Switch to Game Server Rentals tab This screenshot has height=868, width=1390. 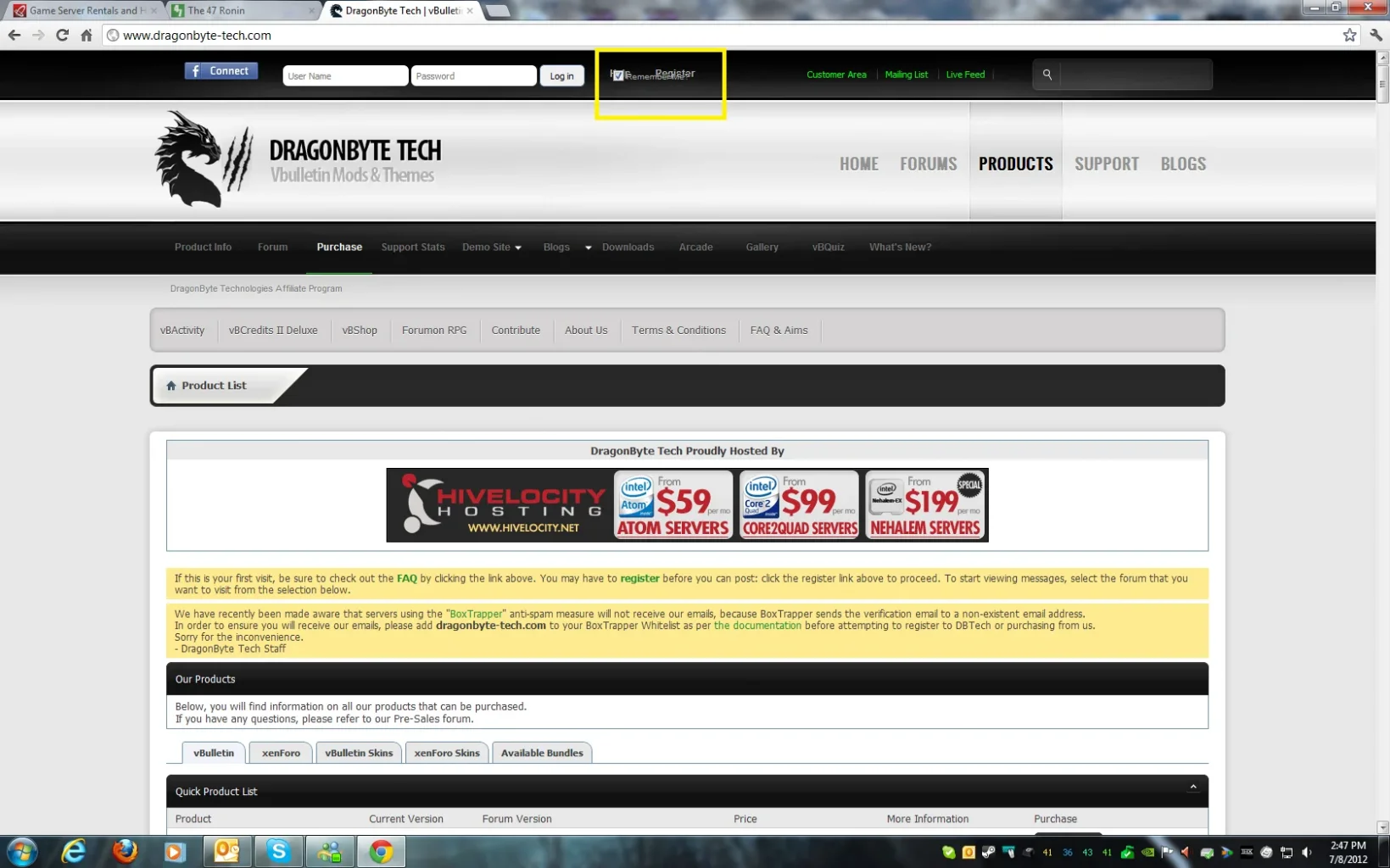[x=85, y=10]
